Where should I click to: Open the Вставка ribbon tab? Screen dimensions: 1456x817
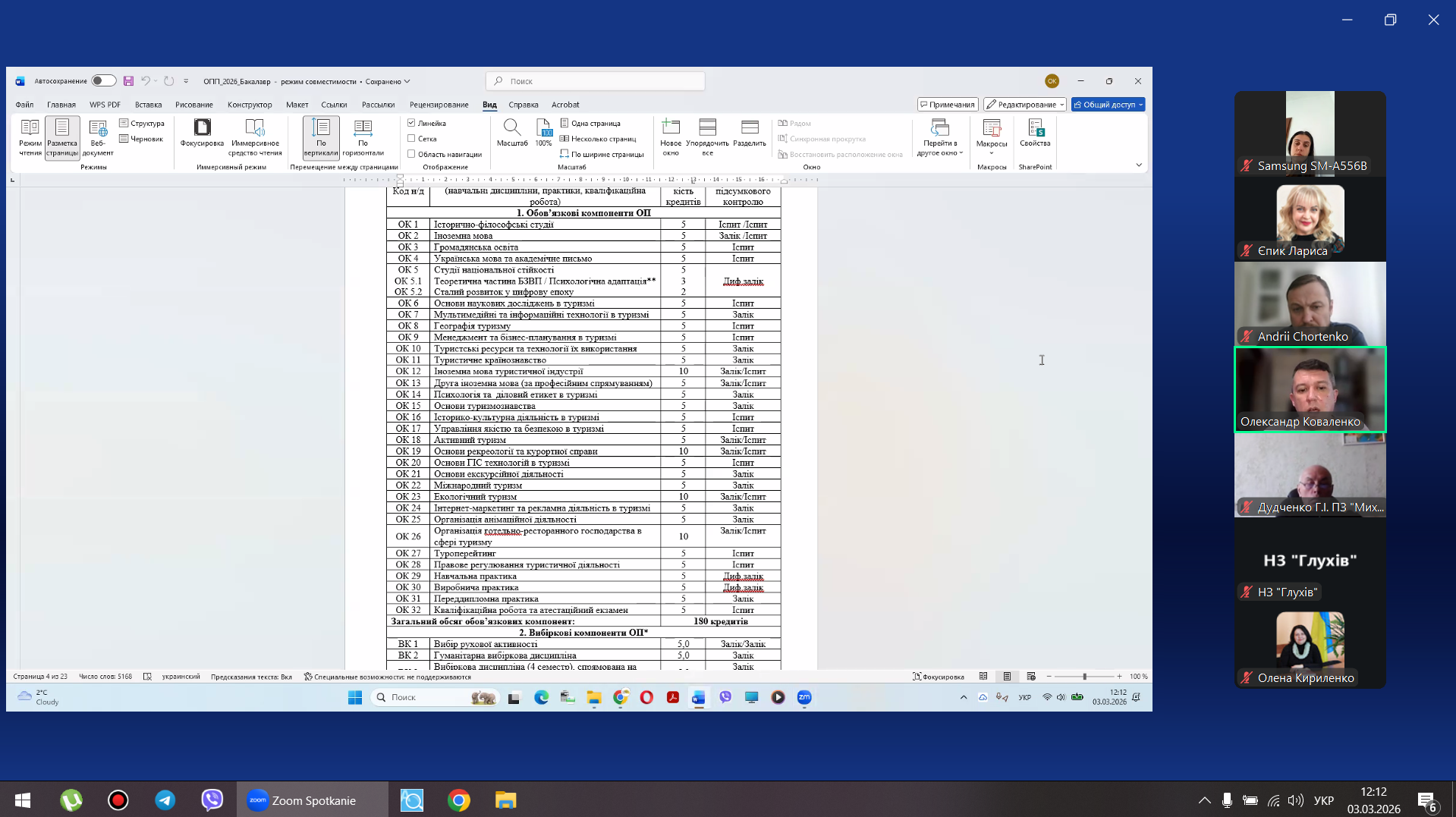[x=148, y=105]
